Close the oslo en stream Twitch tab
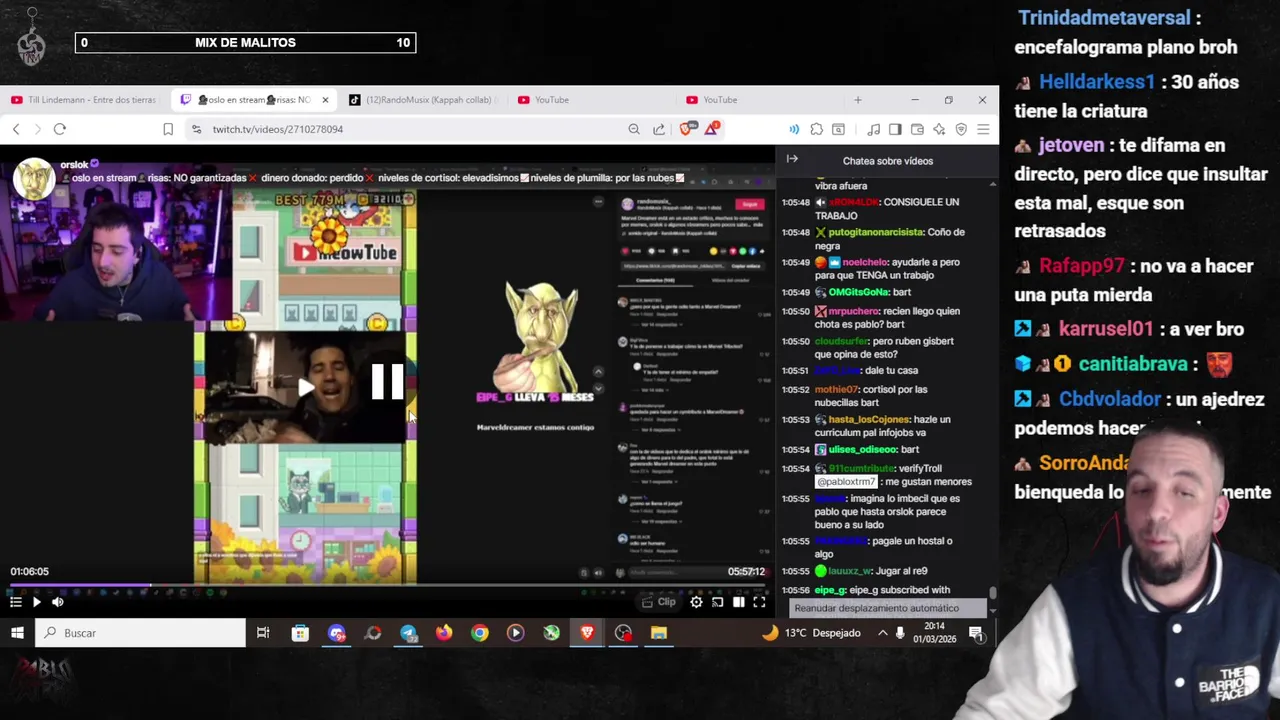 324,100
